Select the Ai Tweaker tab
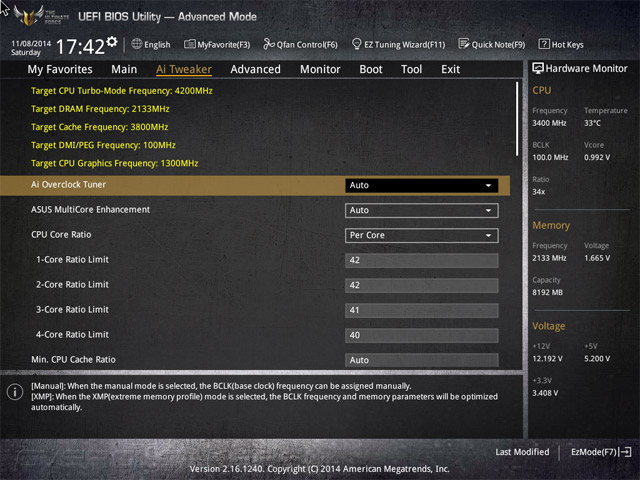 tap(184, 69)
